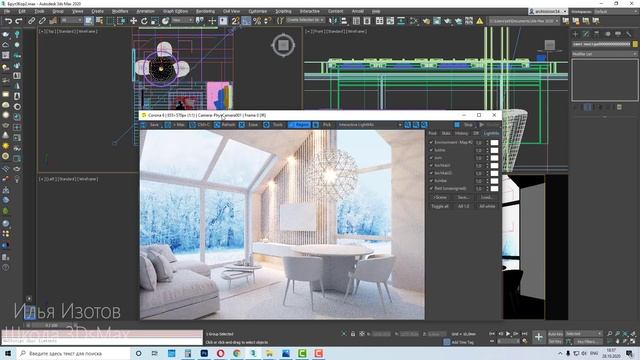The image size is (640, 360).
Task: Uncheck Environment Map LightMix layer
Action: click(x=431, y=142)
